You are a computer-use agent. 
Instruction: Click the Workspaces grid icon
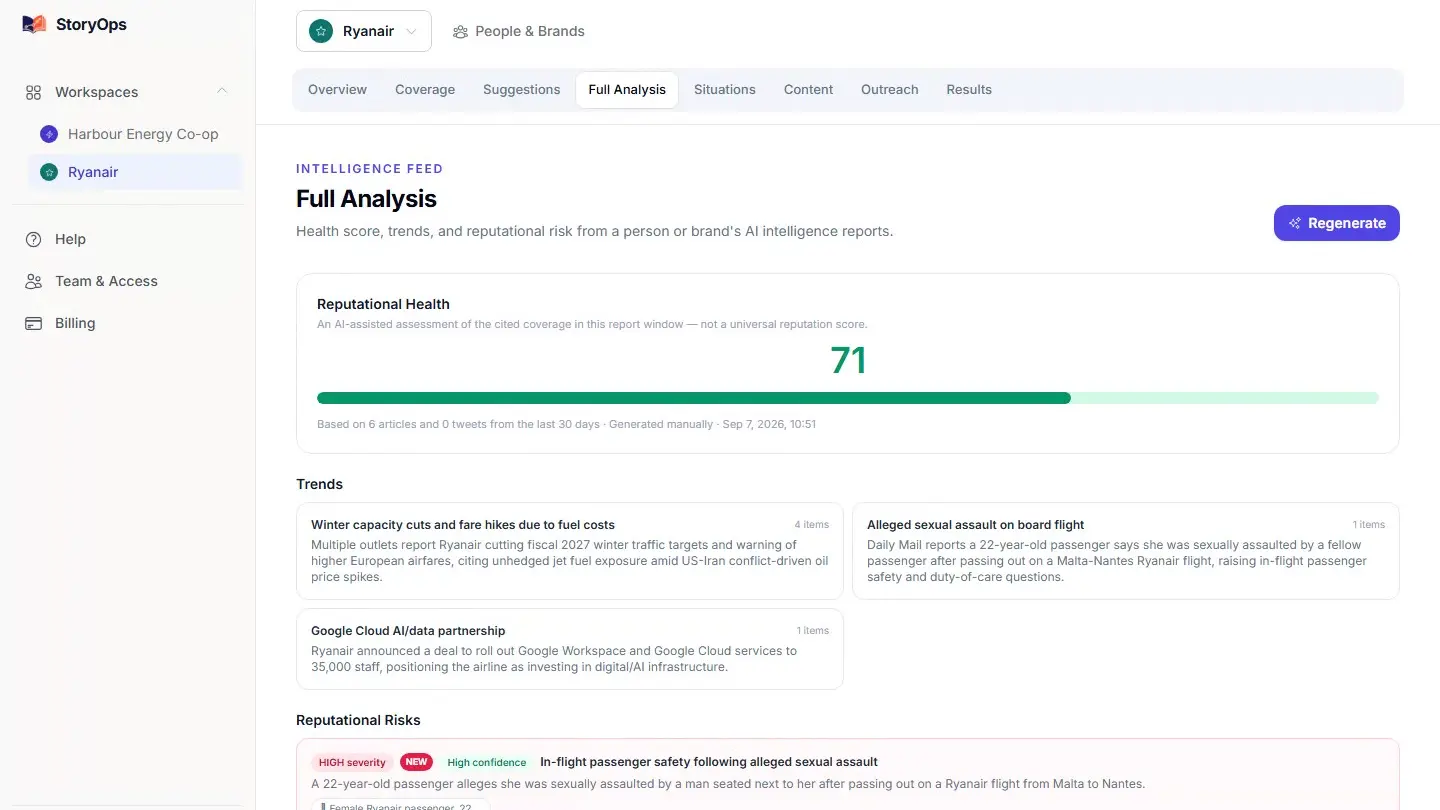[x=33, y=92]
